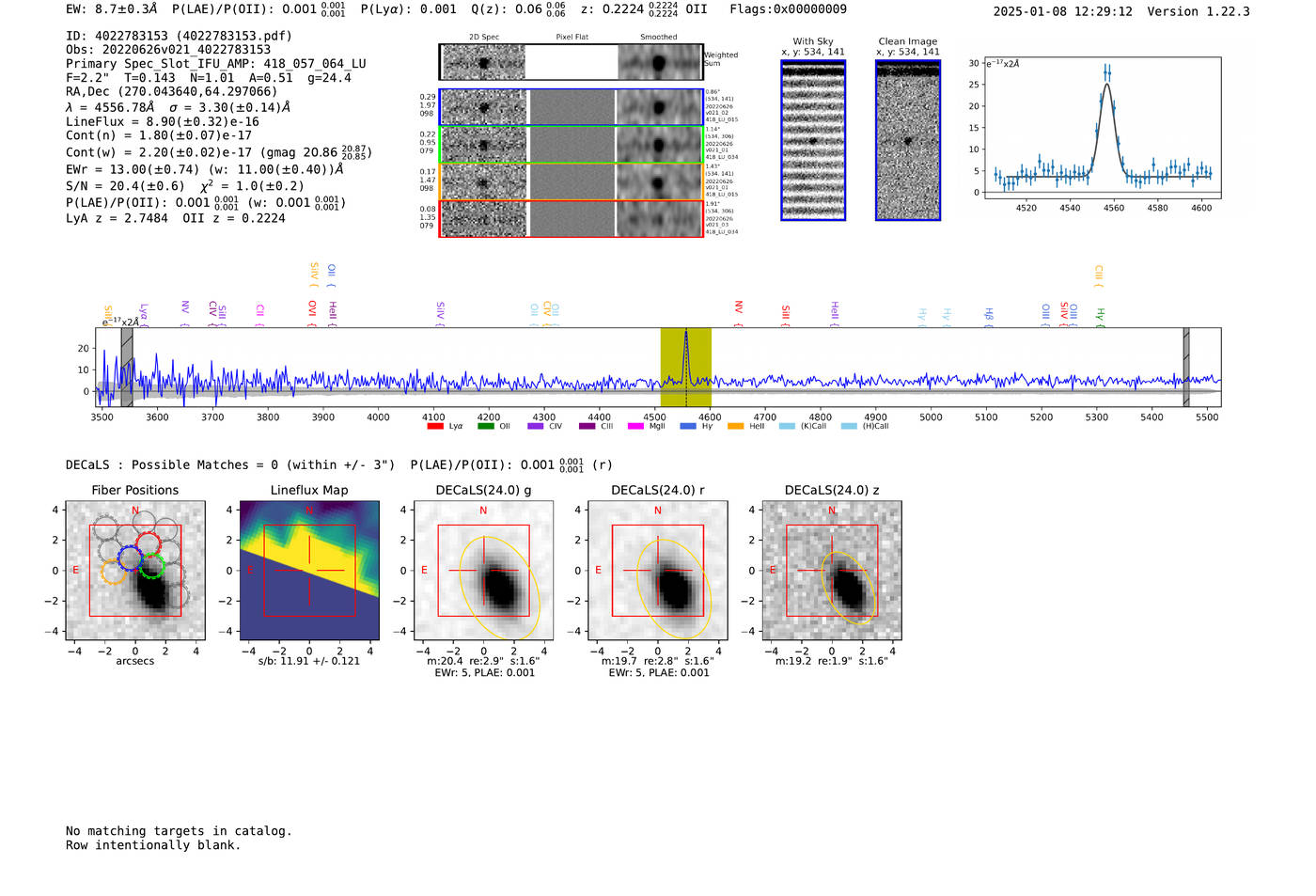Click the Weighted Sum 2D spectrum row
This screenshot has height=896, width=1316.
pos(571,62)
